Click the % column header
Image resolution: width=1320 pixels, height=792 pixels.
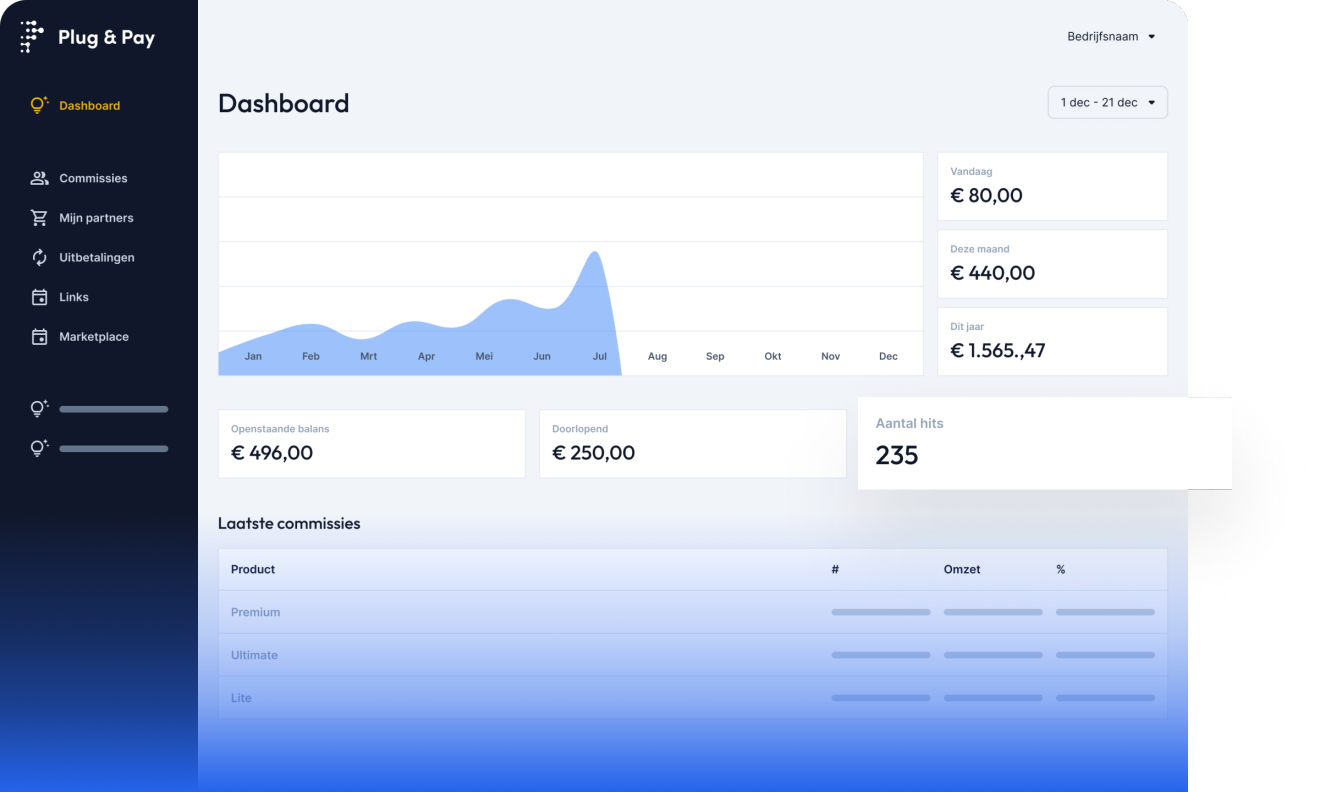pos(1061,569)
